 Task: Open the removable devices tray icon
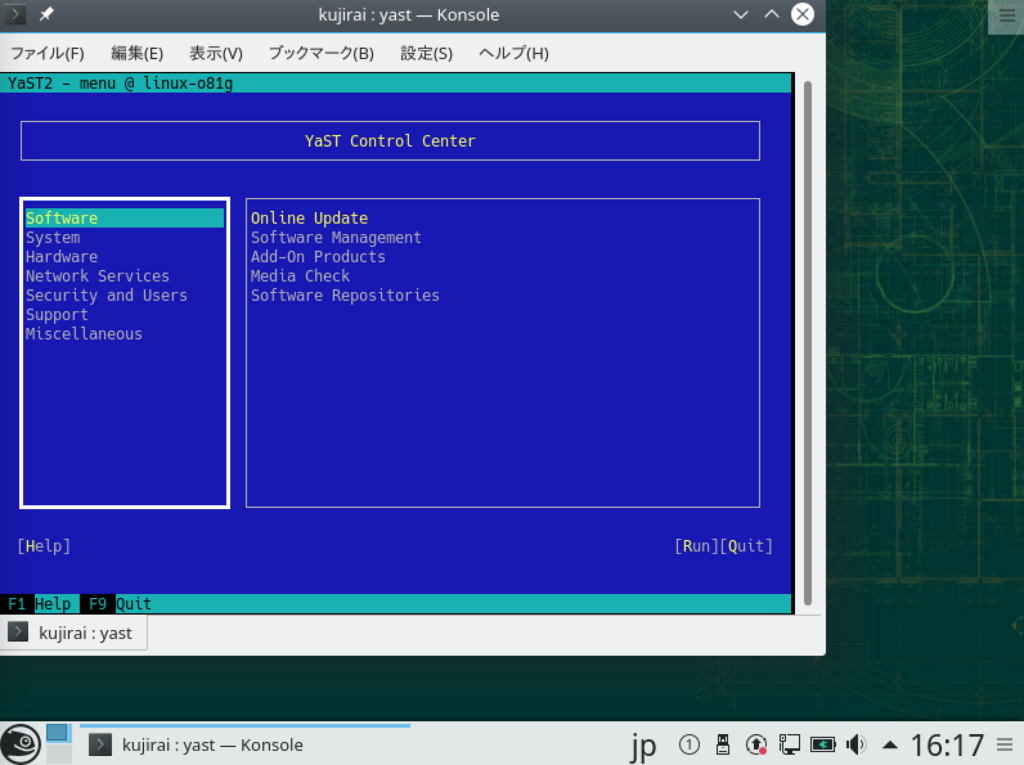click(x=723, y=745)
